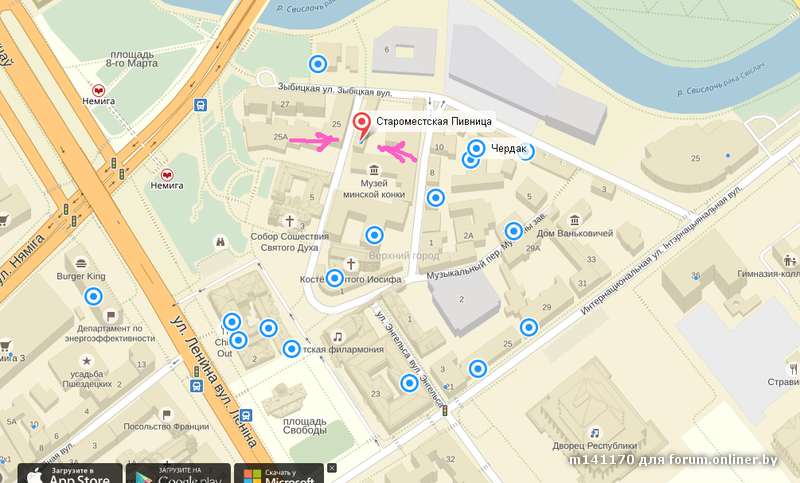This screenshot has height=483, width=800.
Task: Select the Дом Ваньковичей museum icon
Action: 574,220
